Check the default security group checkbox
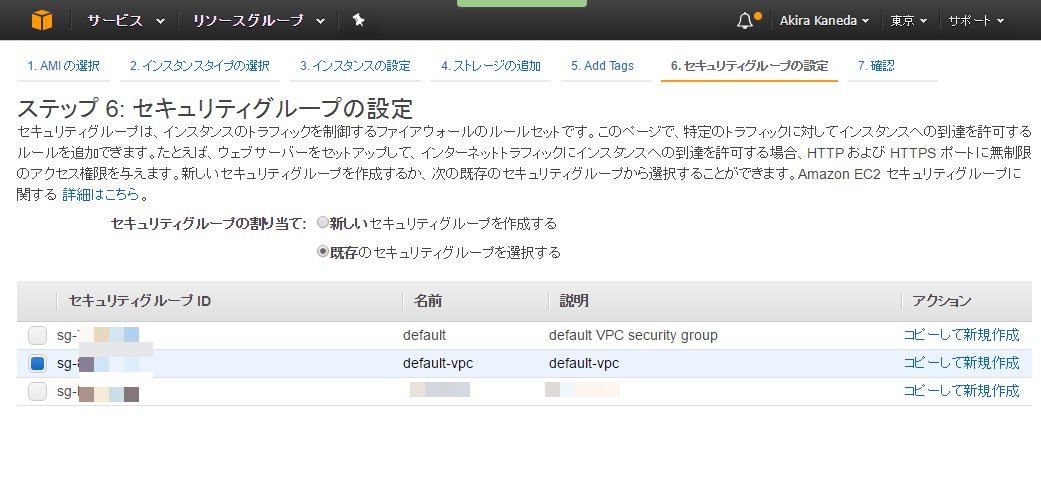 coord(37,335)
